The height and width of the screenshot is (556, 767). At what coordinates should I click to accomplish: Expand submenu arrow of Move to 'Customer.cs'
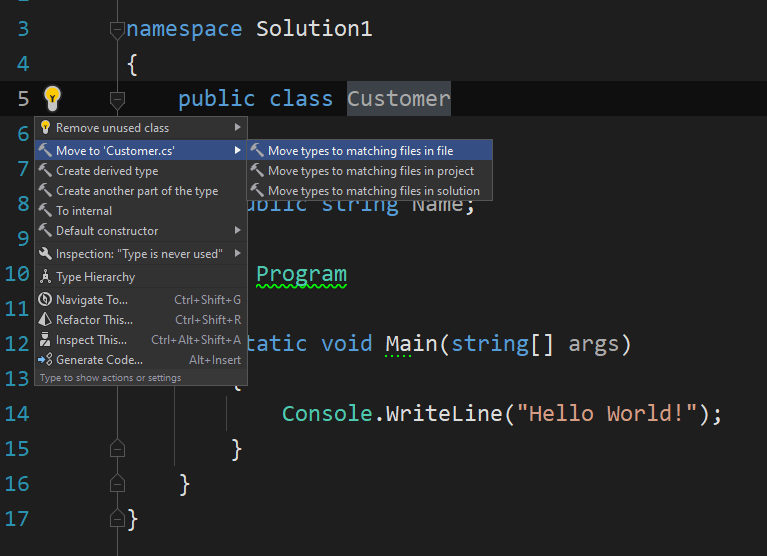[238, 150]
